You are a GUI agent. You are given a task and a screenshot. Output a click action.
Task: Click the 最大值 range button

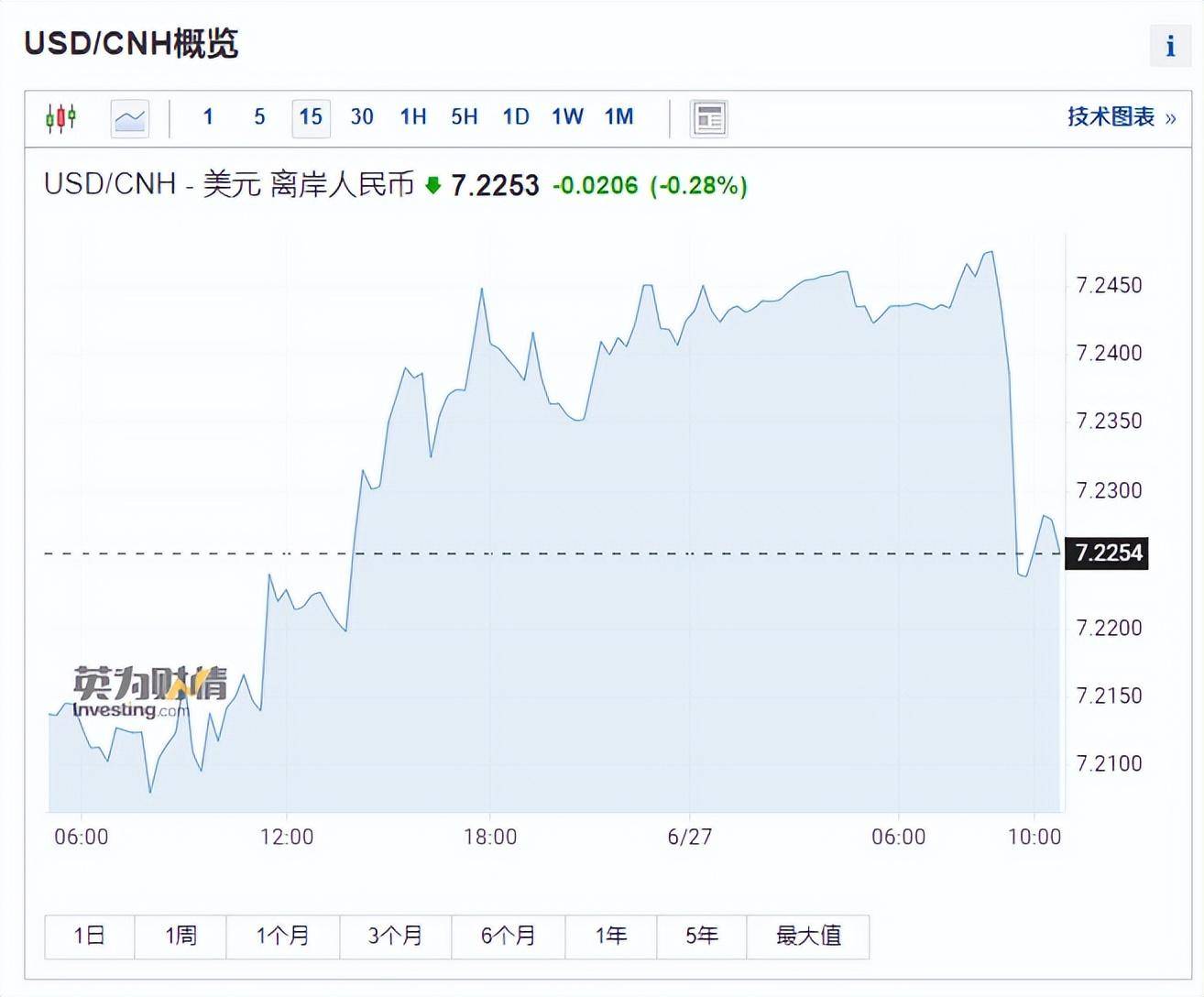click(808, 936)
